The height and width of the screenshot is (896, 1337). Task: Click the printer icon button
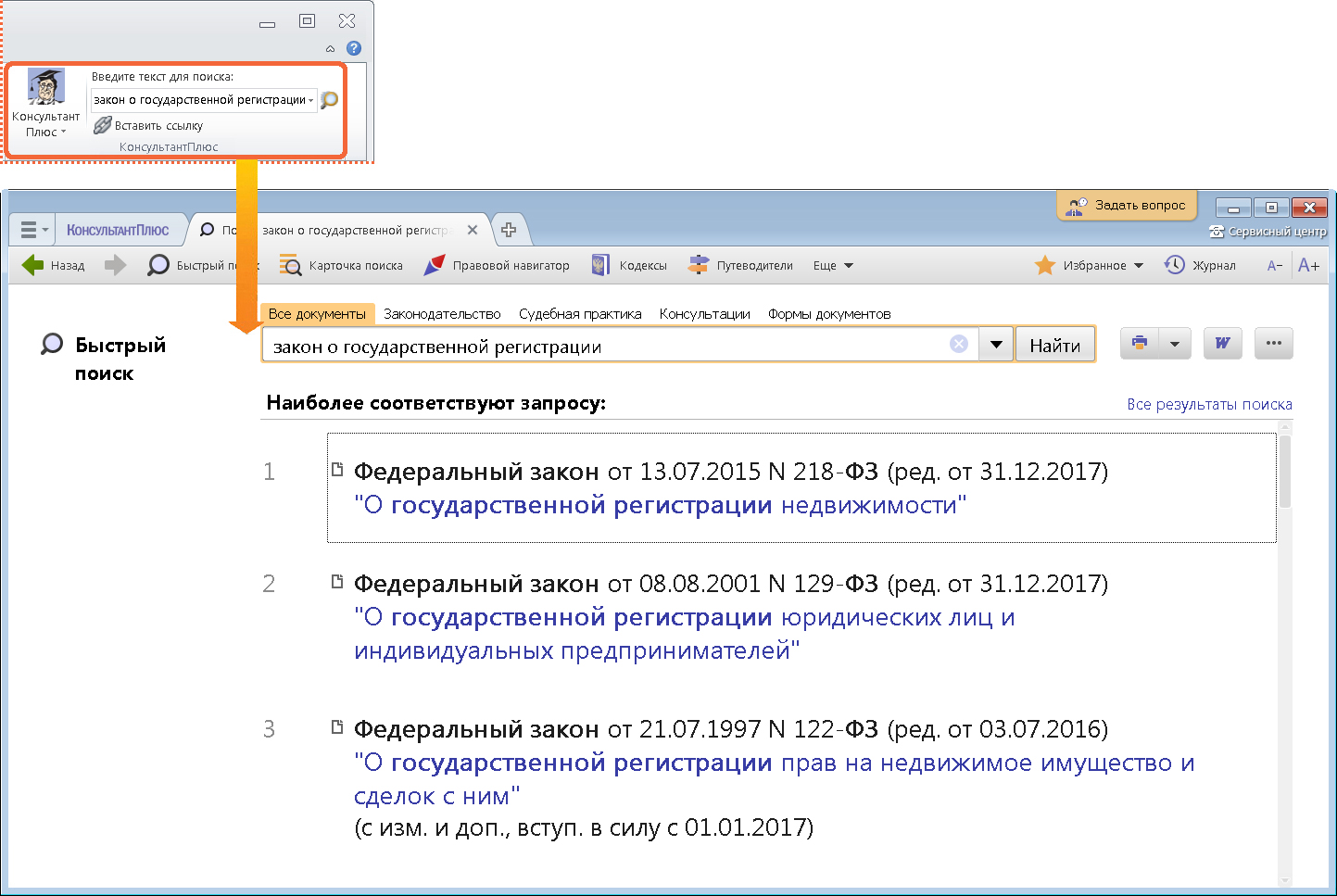pos(1140,343)
